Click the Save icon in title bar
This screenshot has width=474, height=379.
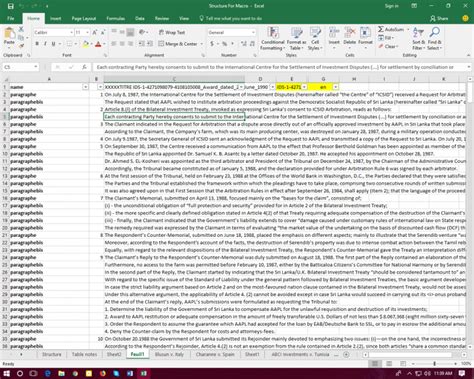point(11,6)
